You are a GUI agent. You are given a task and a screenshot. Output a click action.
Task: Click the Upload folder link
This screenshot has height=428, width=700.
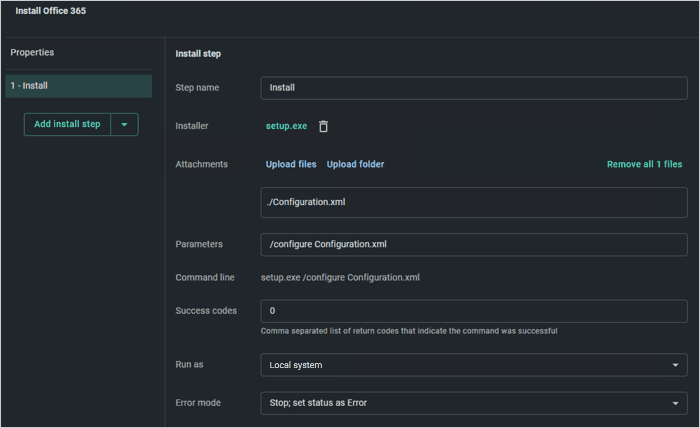355,164
